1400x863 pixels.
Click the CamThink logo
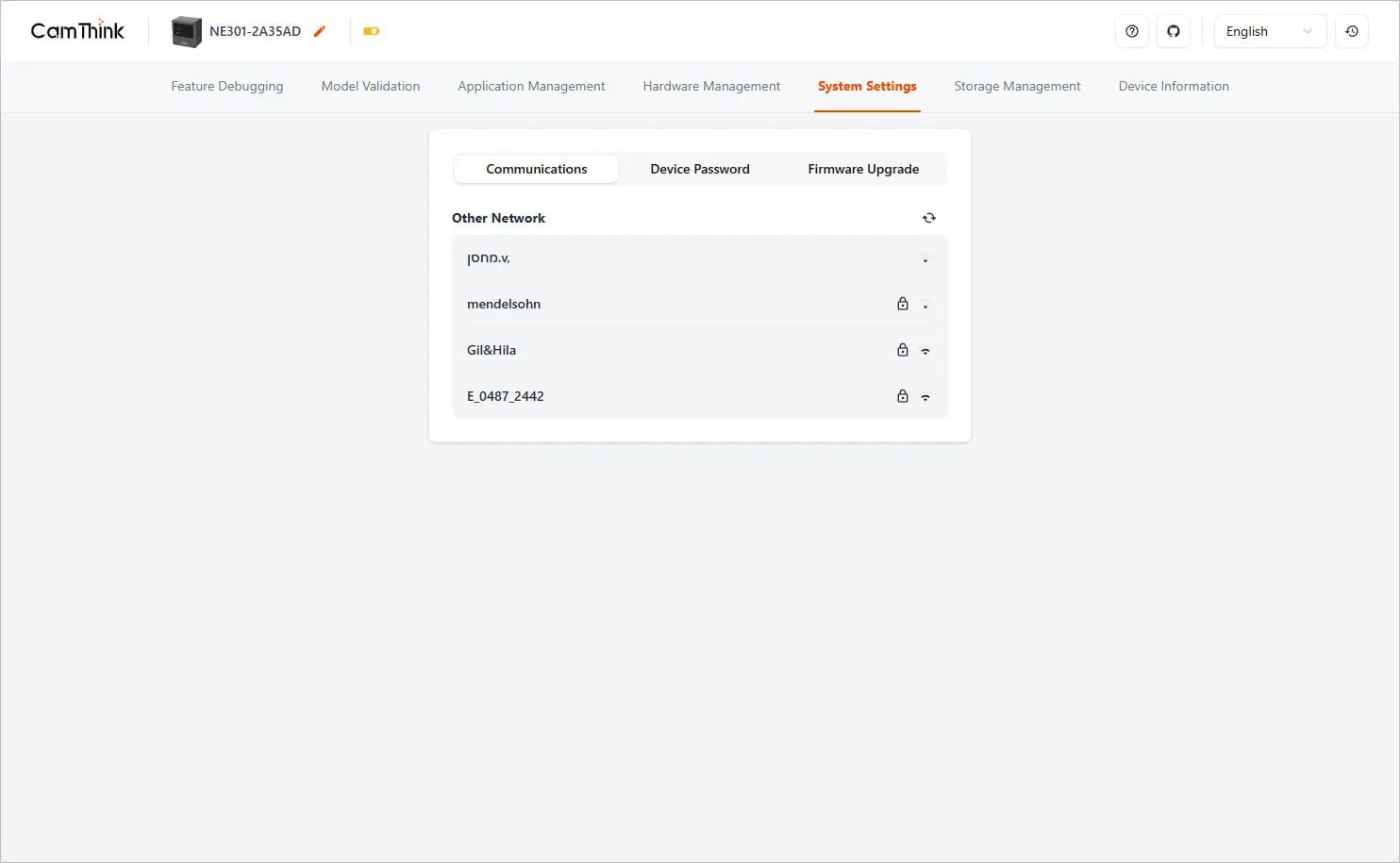[x=77, y=31]
